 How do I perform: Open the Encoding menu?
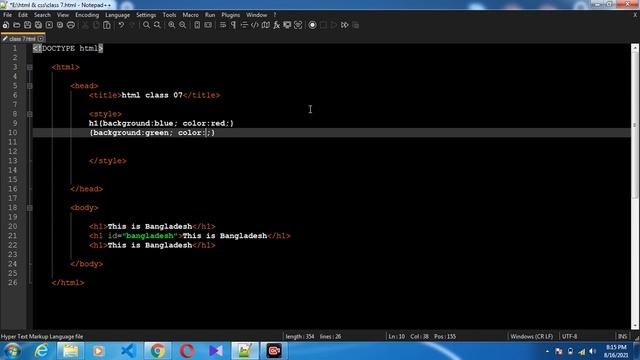click(87, 15)
